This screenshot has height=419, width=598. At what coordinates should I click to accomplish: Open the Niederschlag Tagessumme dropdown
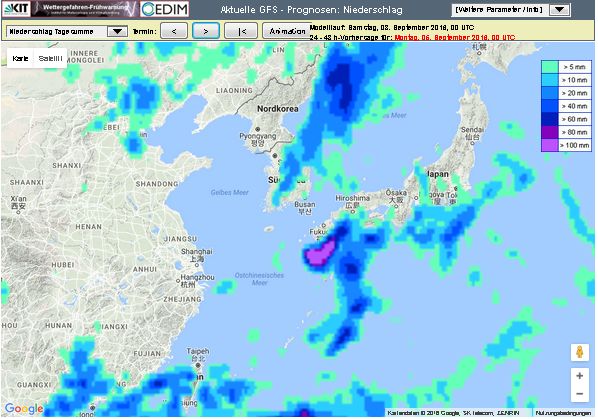tap(67, 32)
